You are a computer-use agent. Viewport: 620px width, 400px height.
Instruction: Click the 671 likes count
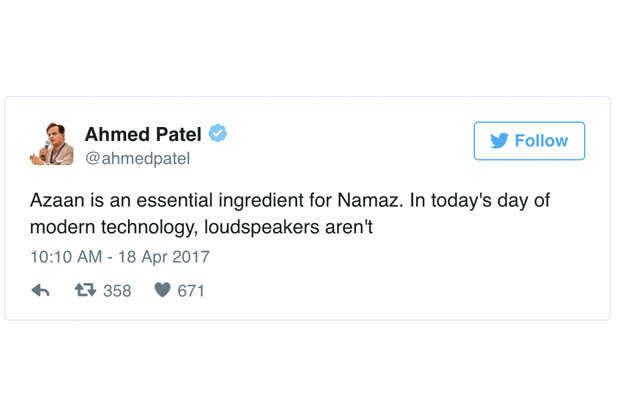click(191, 291)
